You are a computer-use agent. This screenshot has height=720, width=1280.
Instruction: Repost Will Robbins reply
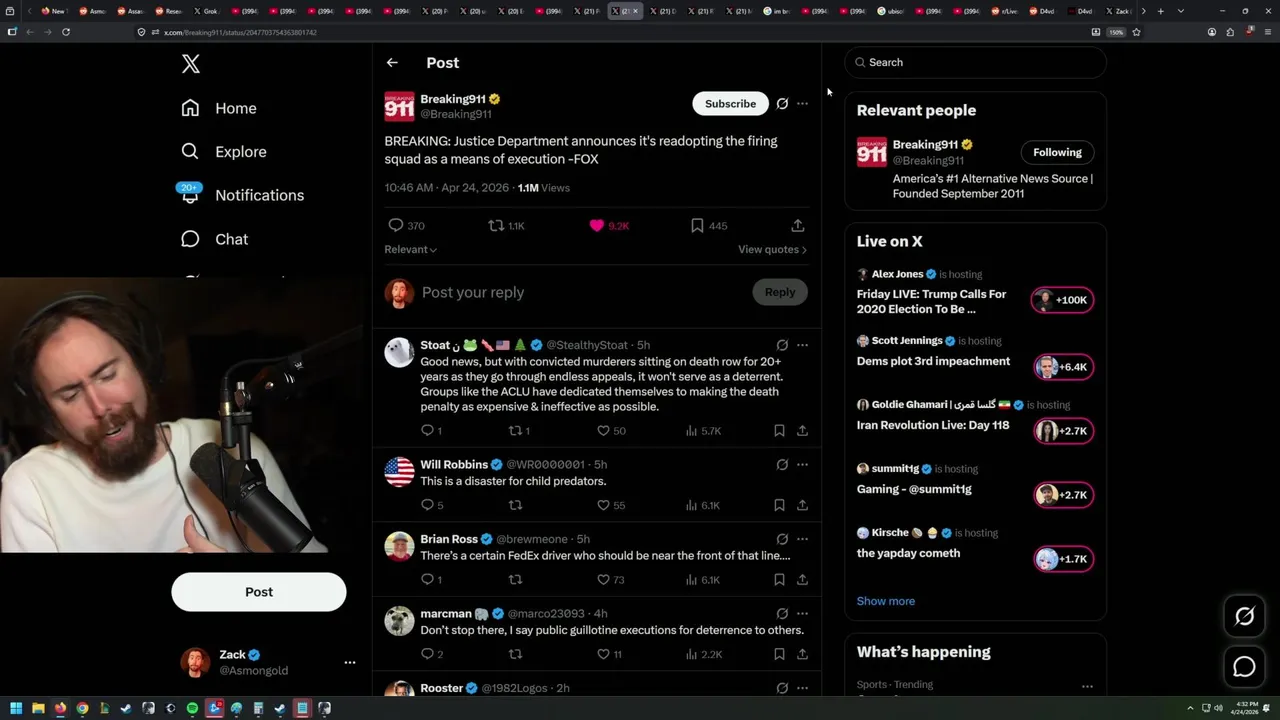tap(516, 505)
